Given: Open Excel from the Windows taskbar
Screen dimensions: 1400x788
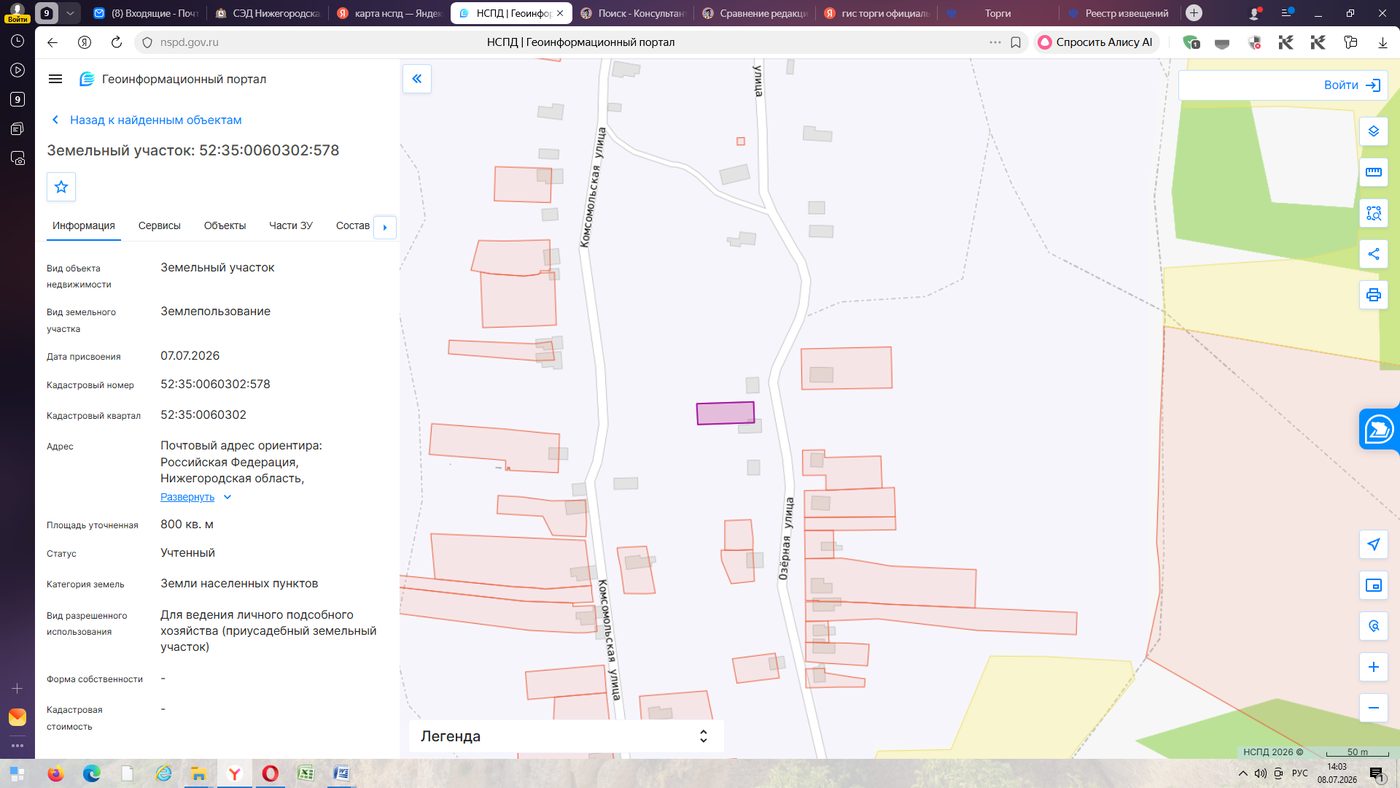Looking at the screenshot, I should coord(306,773).
